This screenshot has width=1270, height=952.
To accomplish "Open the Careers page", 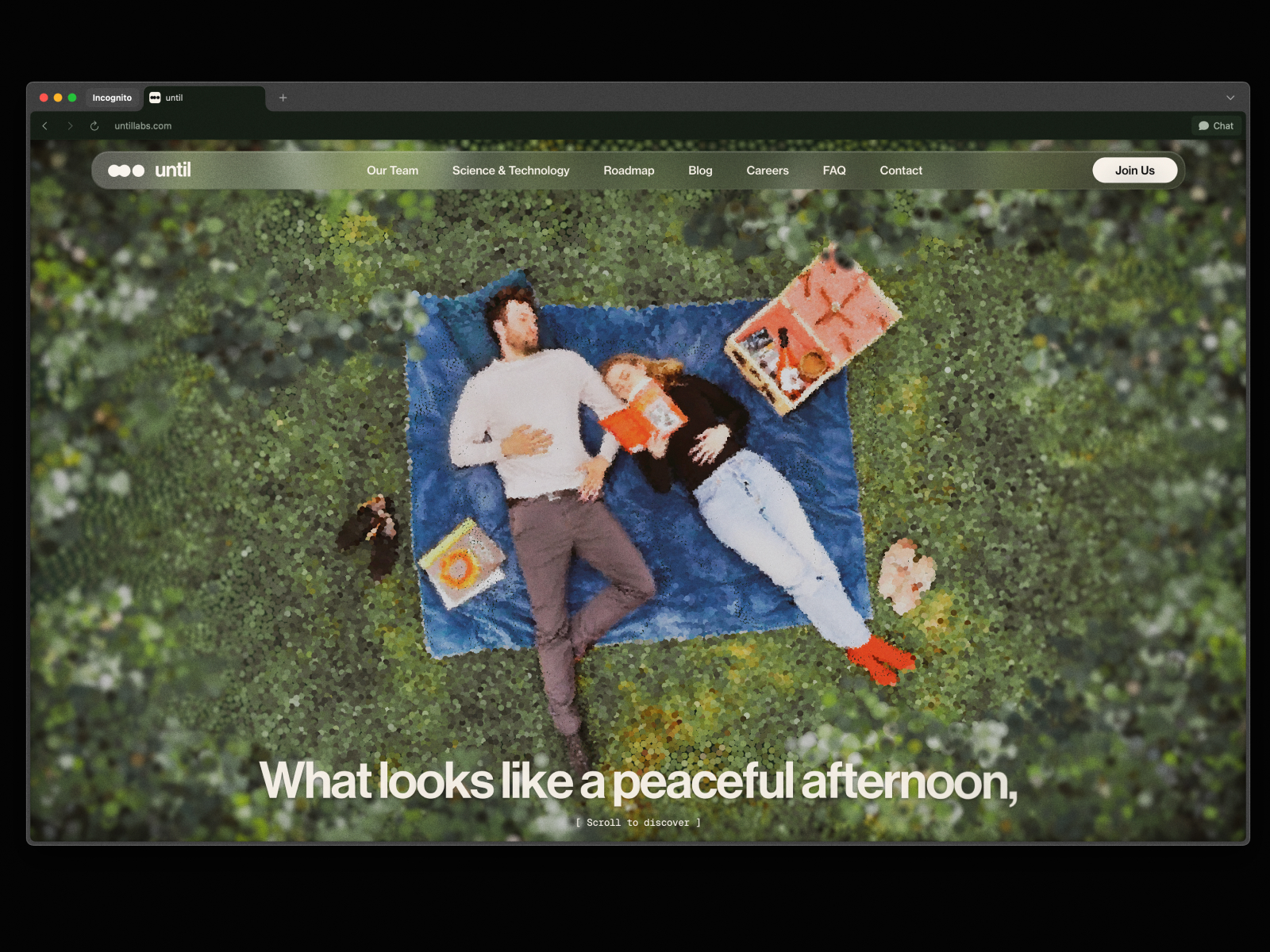I will pyautogui.click(x=767, y=171).
